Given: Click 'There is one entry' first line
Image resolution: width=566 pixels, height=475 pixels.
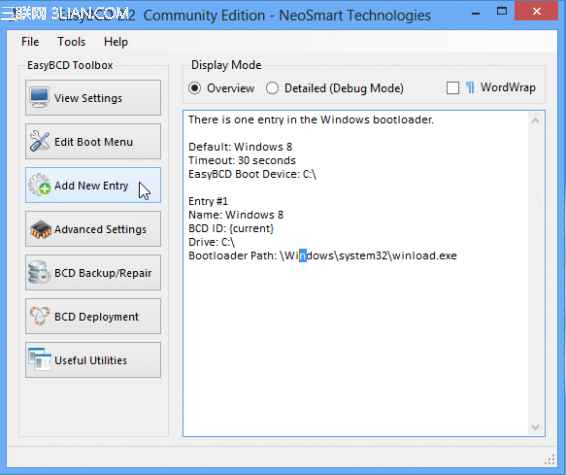Looking at the screenshot, I should click(311, 119).
